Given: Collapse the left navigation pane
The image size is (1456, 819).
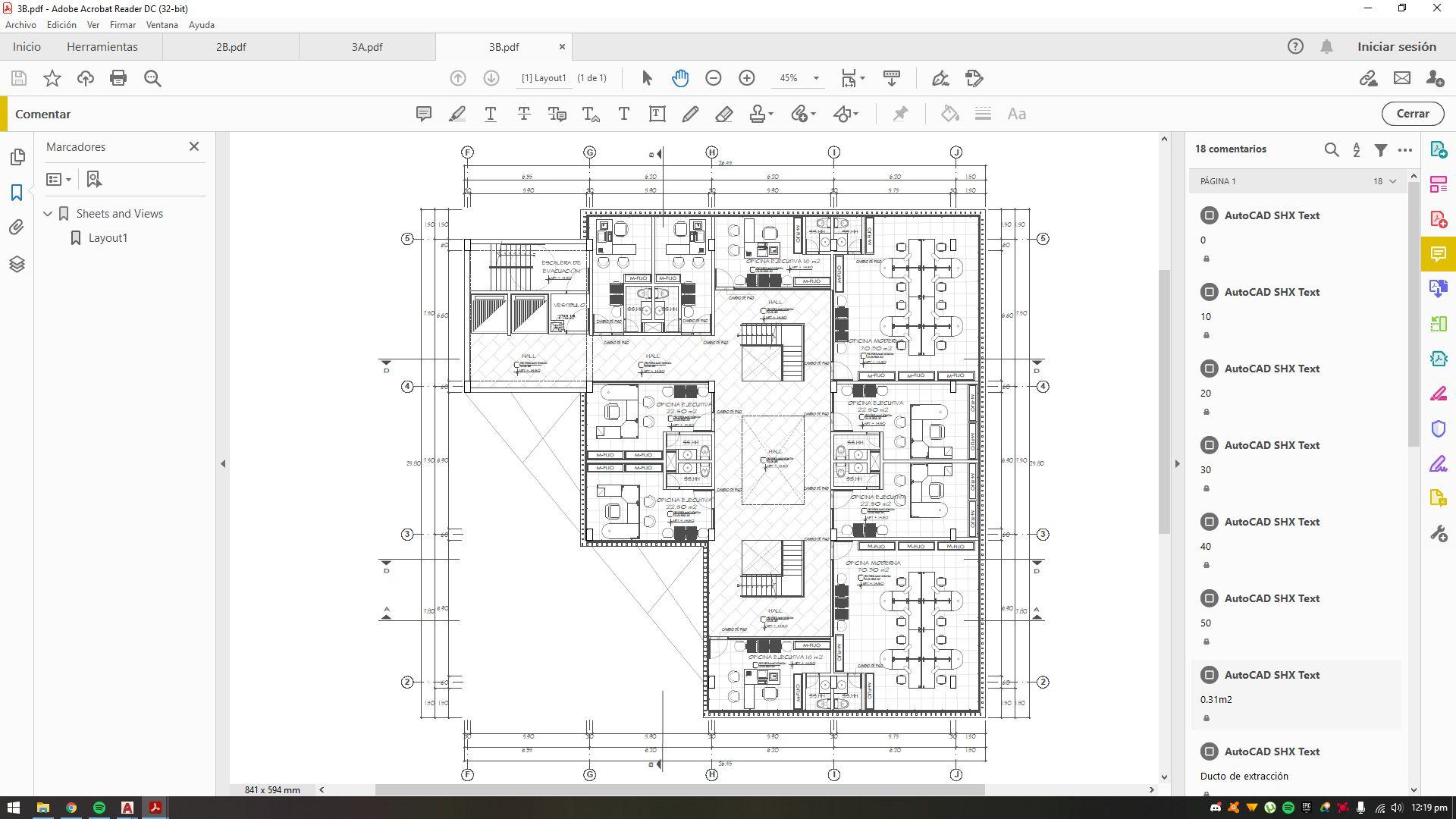Looking at the screenshot, I should point(223,463).
